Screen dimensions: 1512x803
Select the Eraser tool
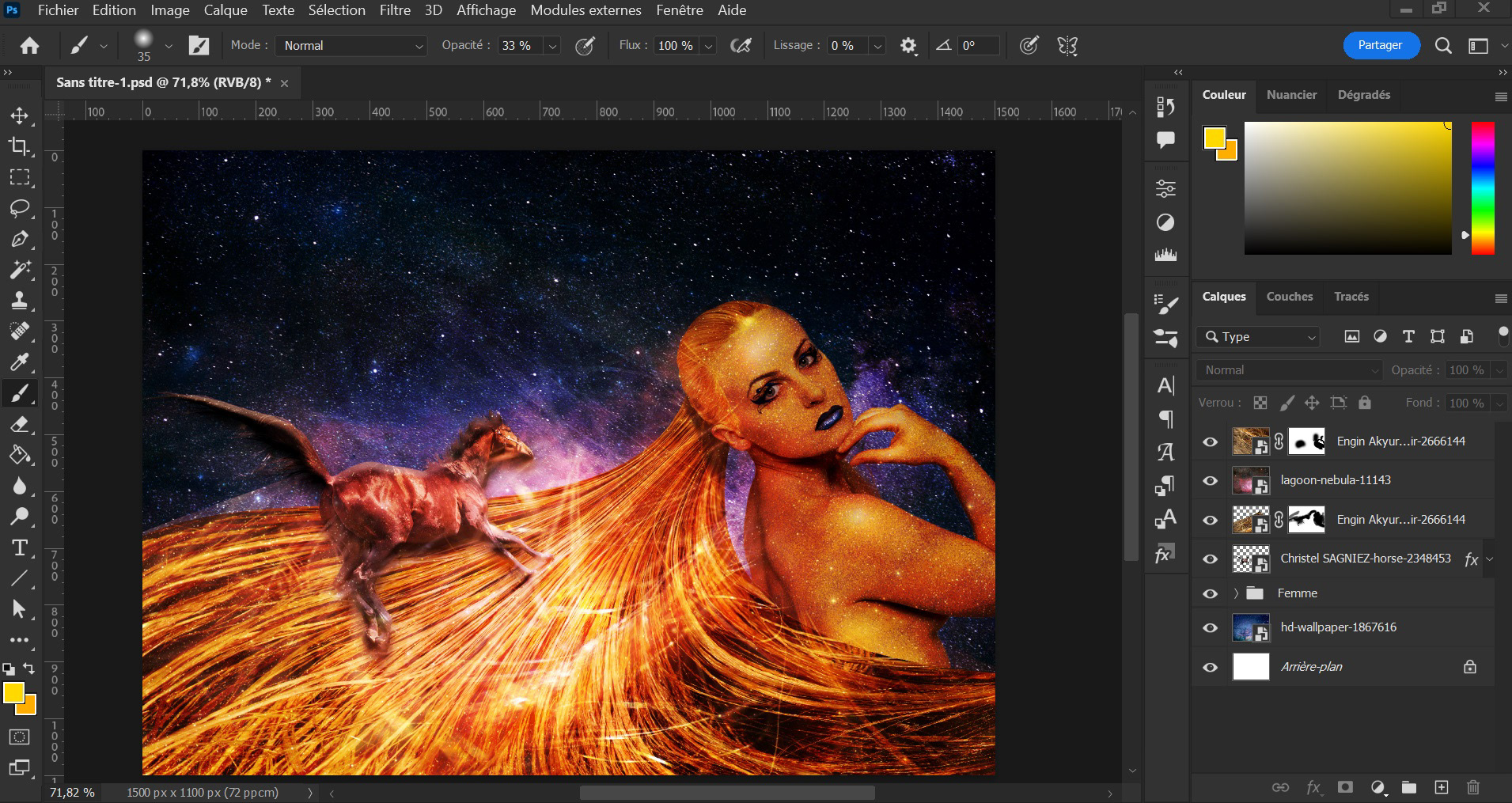pos(20,425)
